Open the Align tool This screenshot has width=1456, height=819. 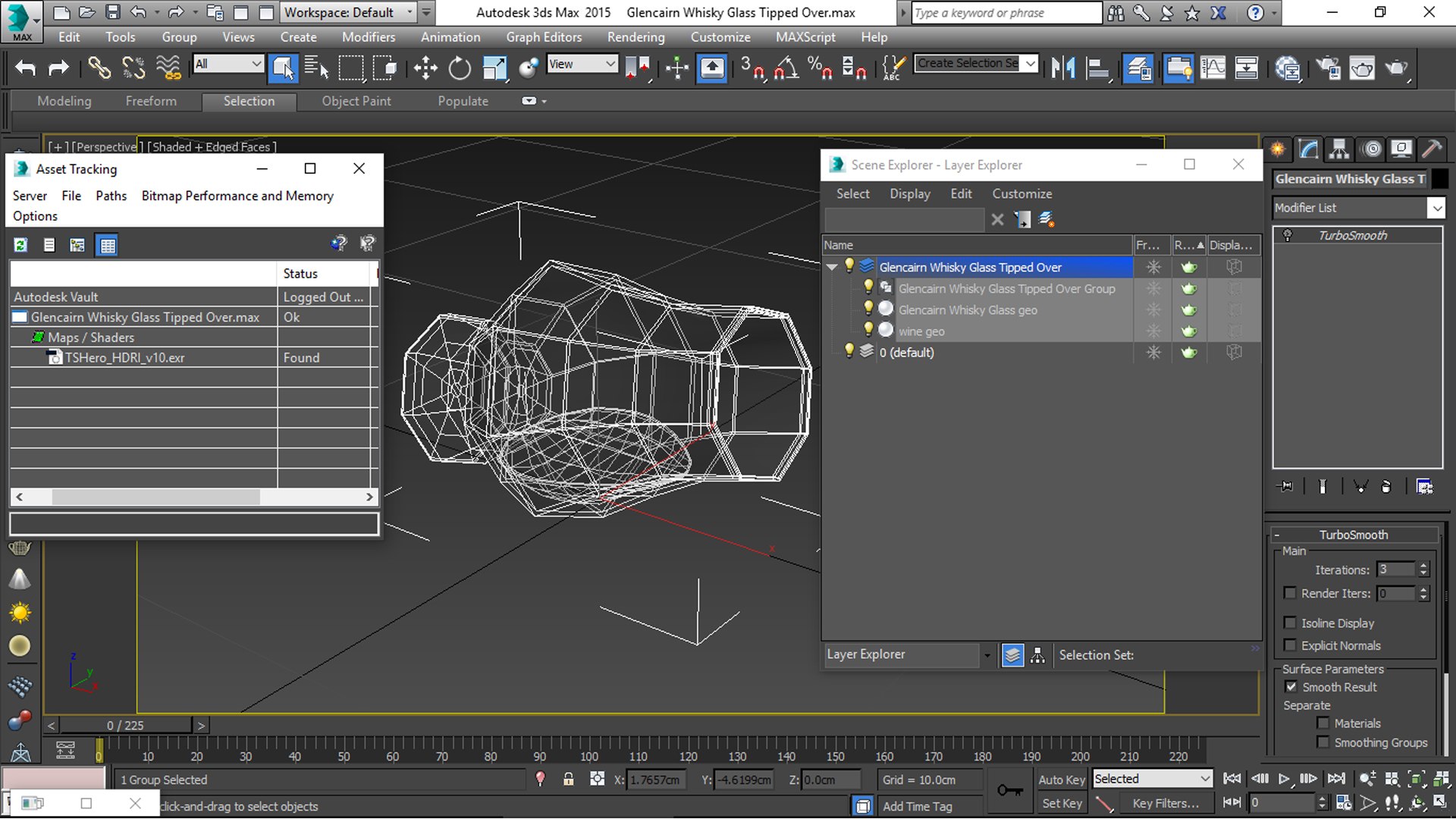[1097, 68]
